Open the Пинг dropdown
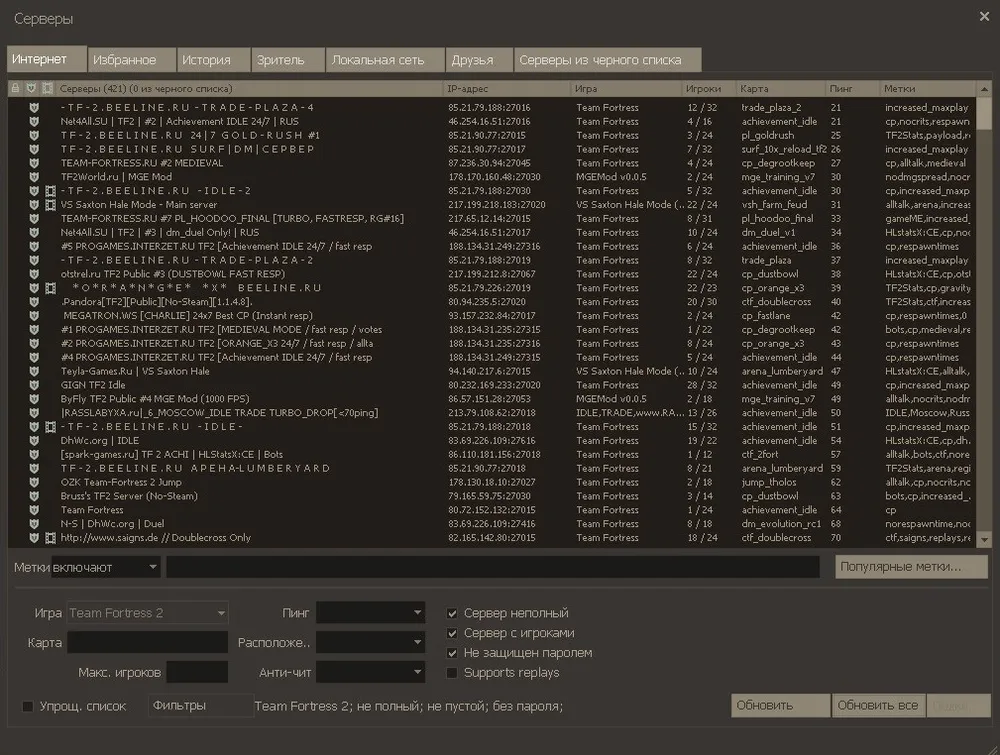The image size is (1000, 755). (x=371, y=613)
